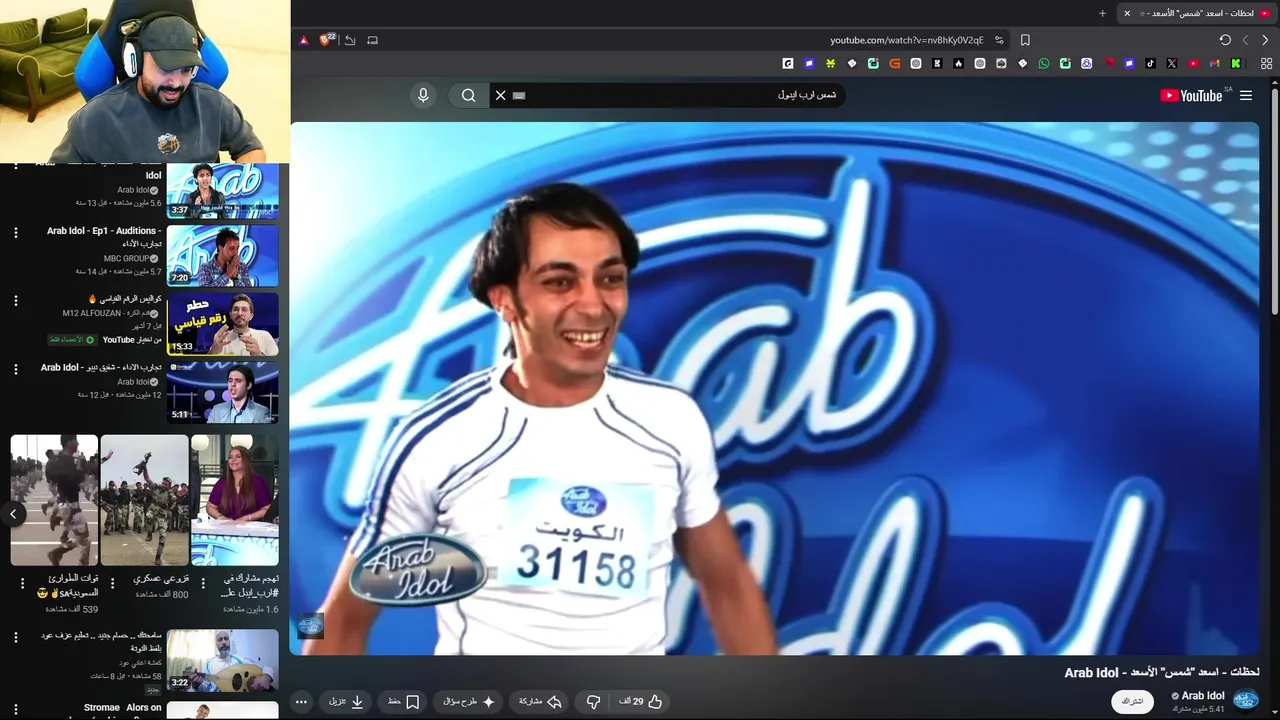Open a new browser tab with plus
Viewport: 1280px width, 720px height.
coord(1102,13)
